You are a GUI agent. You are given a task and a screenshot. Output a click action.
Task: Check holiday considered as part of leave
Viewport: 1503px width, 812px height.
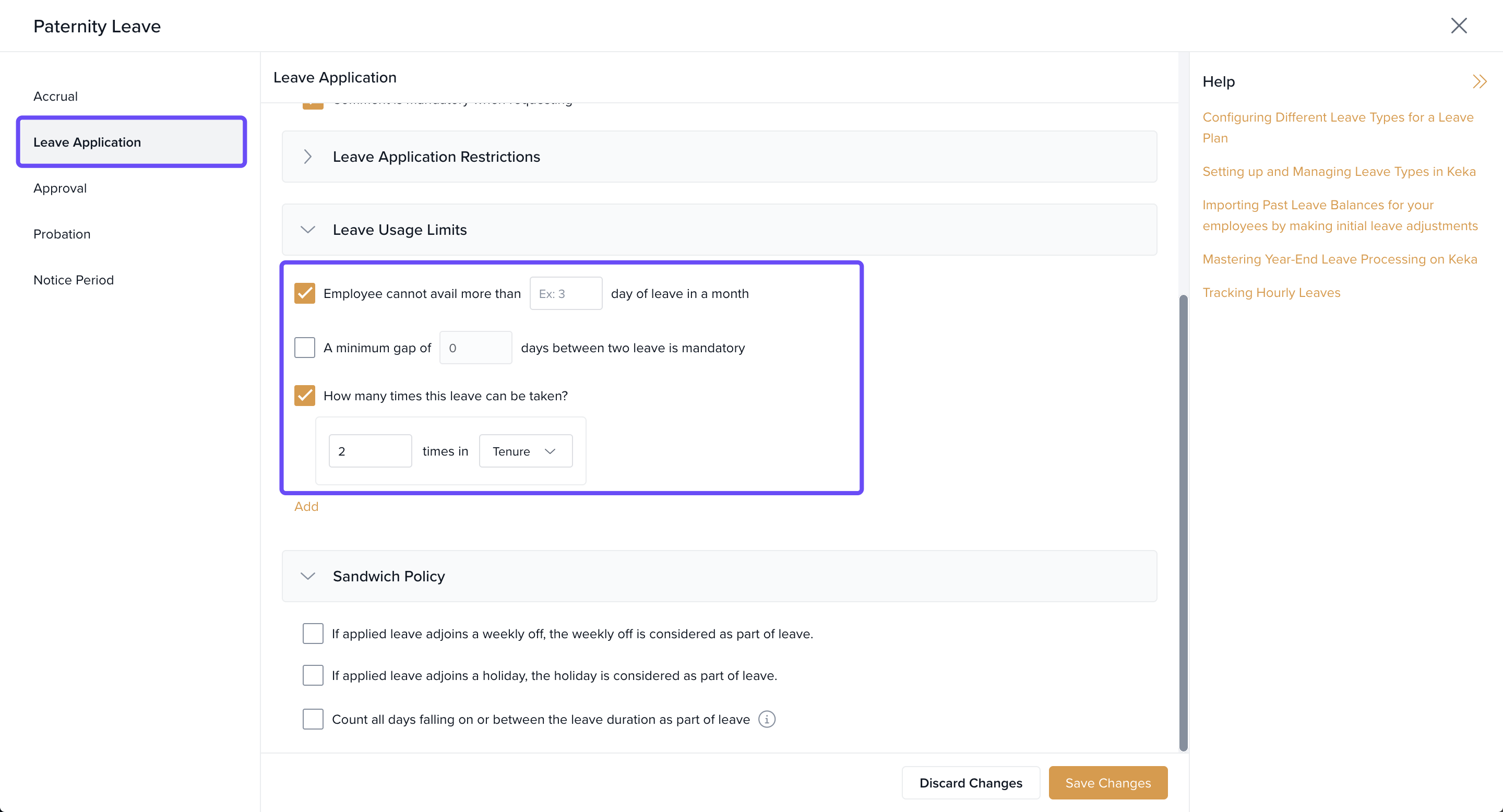(x=313, y=675)
